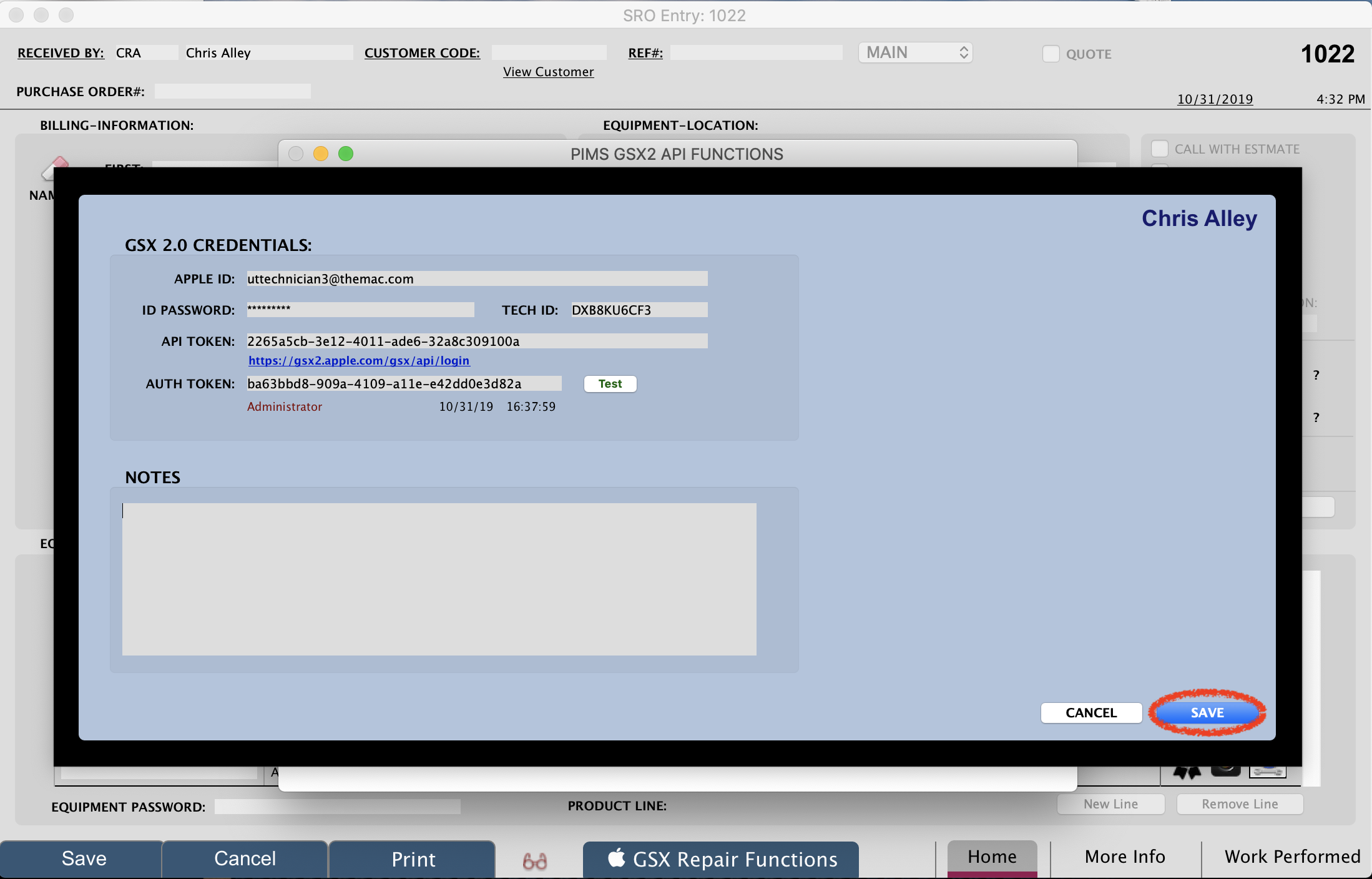Click the glasses icon beside Print

tap(535, 861)
